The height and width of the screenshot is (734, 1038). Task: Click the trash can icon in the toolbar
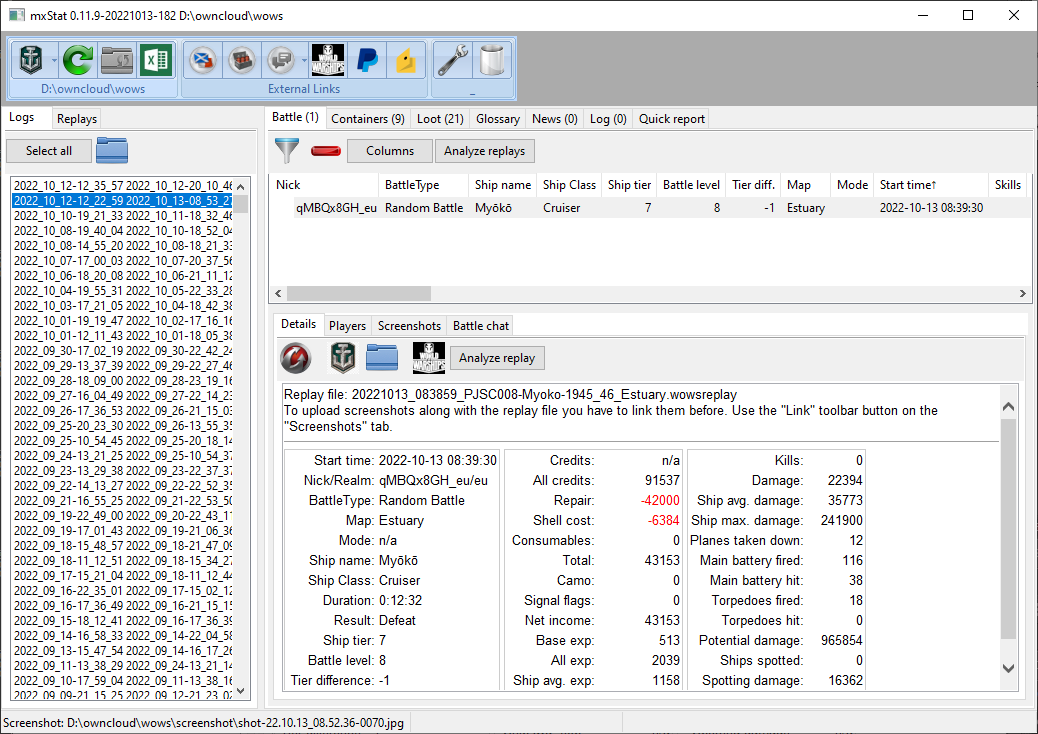click(492, 60)
